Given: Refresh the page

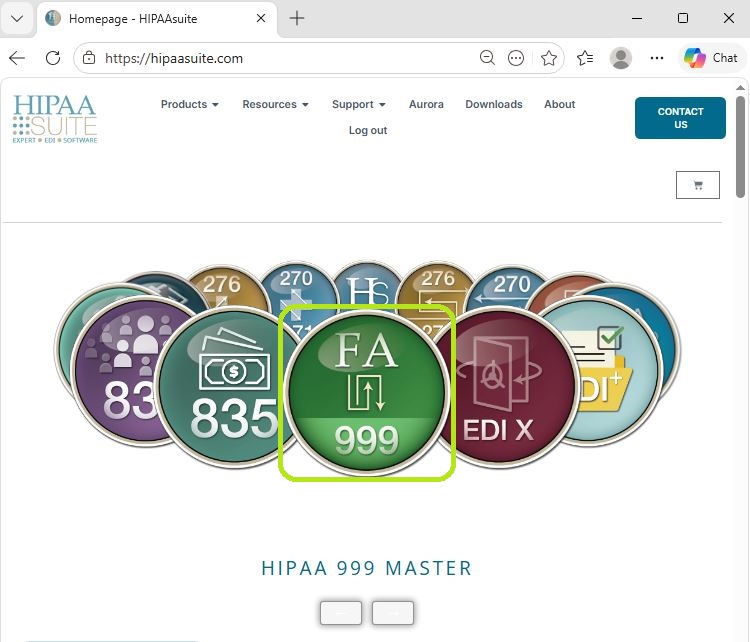Looking at the screenshot, I should tap(53, 58).
